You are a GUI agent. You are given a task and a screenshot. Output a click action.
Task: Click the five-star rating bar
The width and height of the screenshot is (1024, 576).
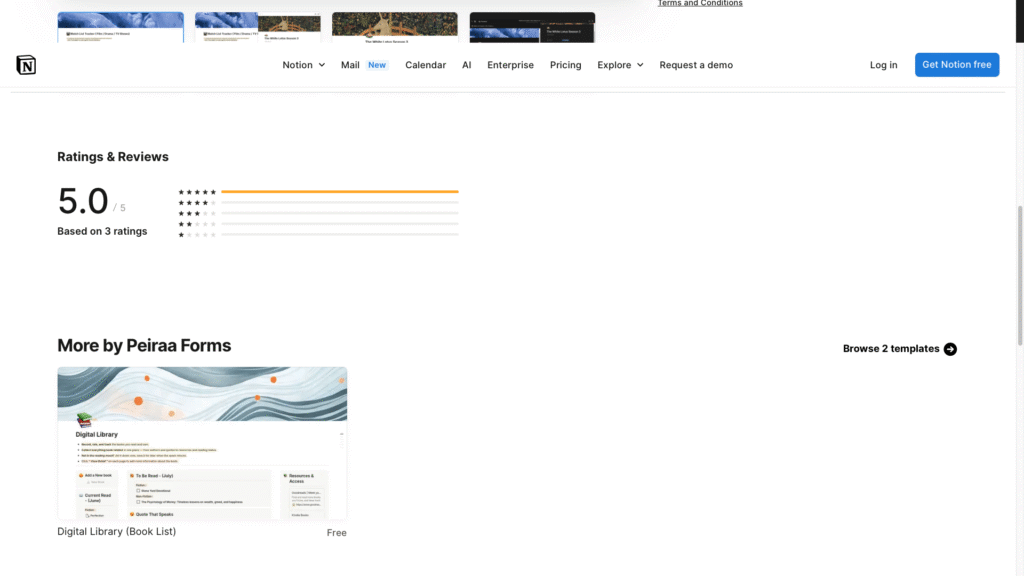[340, 192]
